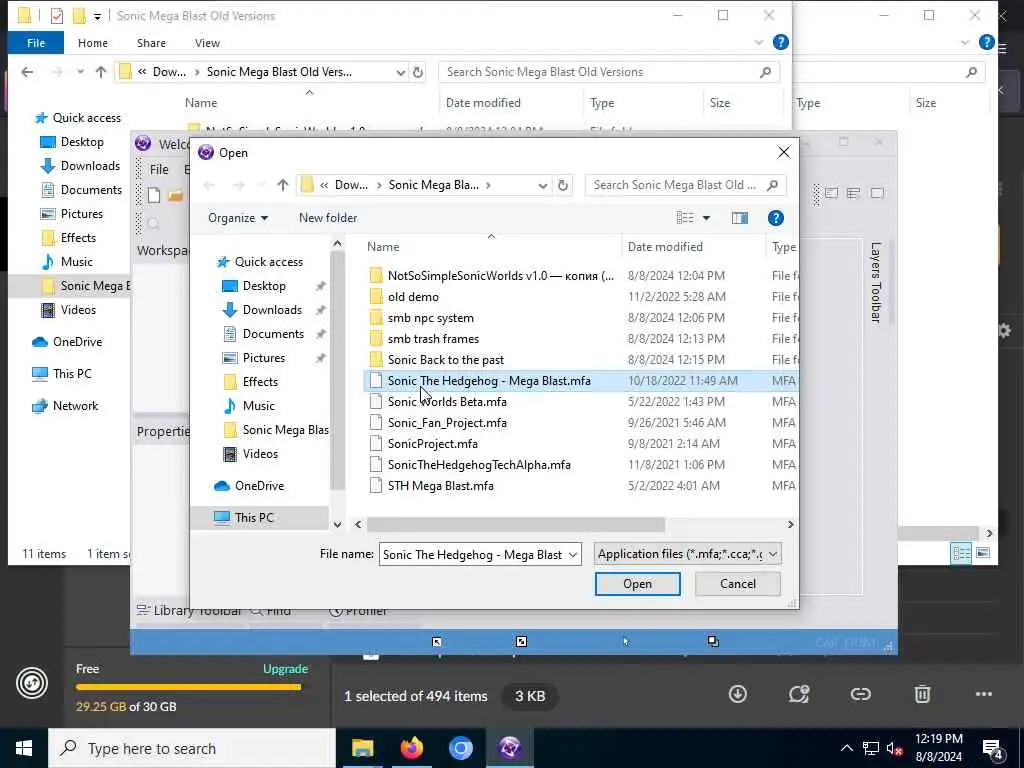Open Firefox from the taskbar
Viewport: 1024px width, 768px height.
(x=411, y=748)
